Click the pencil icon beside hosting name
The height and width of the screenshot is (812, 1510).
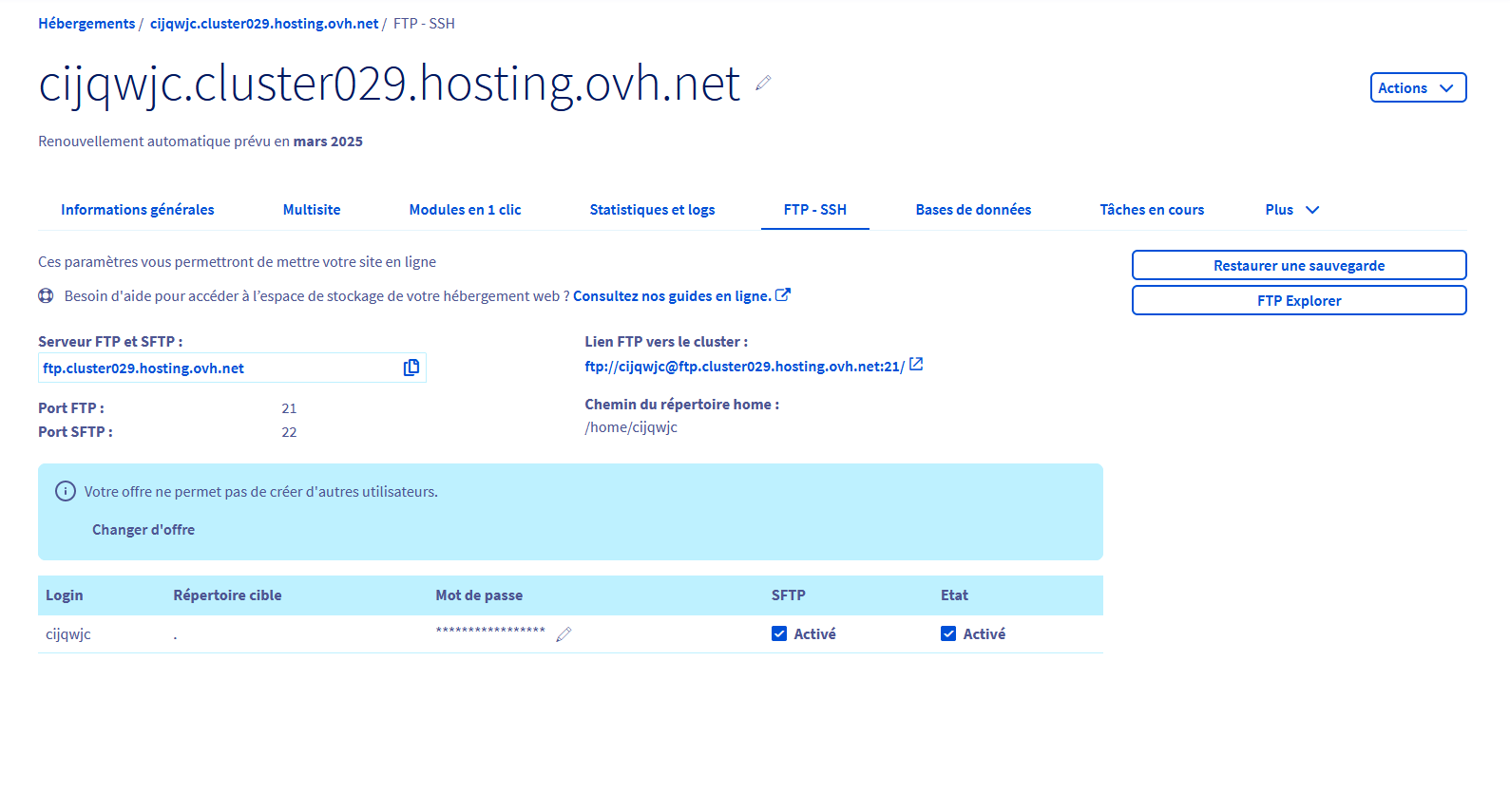(763, 84)
